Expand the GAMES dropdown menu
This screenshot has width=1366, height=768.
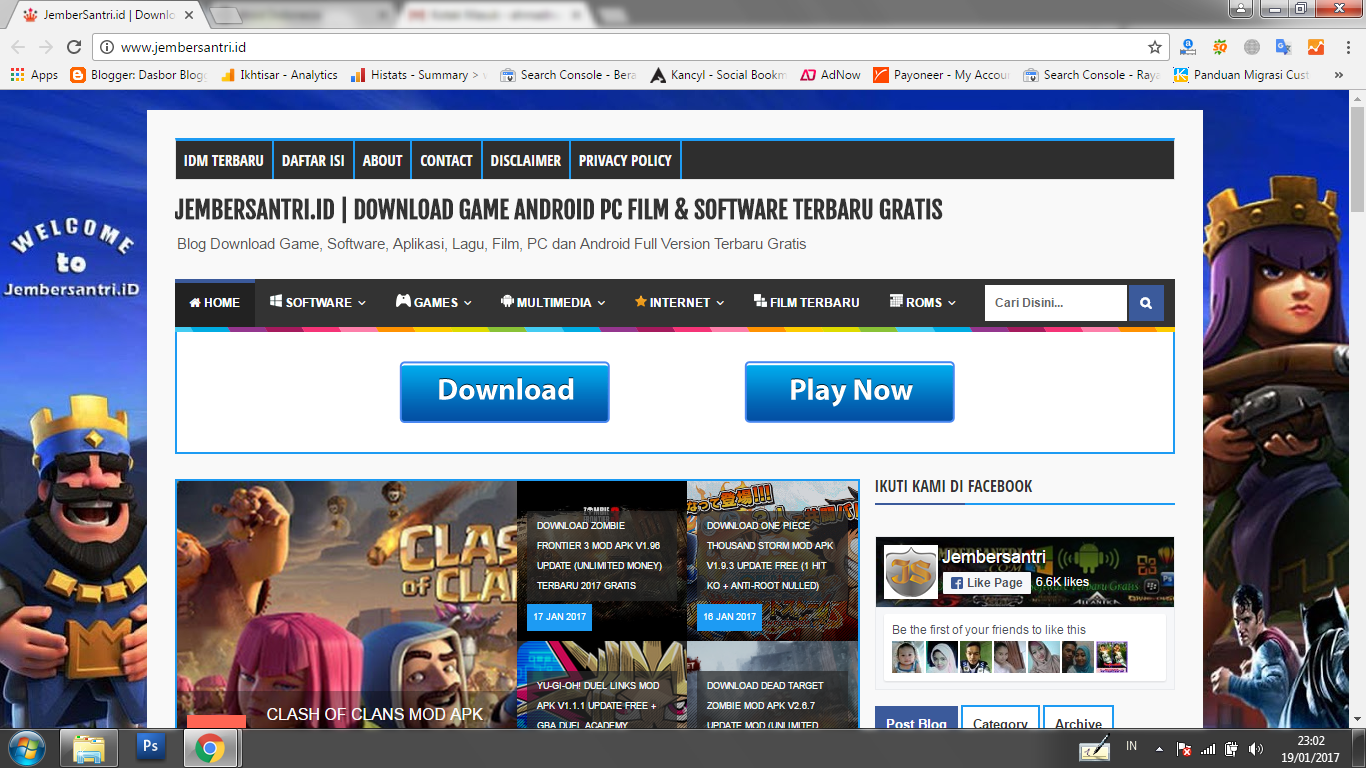[x=434, y=302]
